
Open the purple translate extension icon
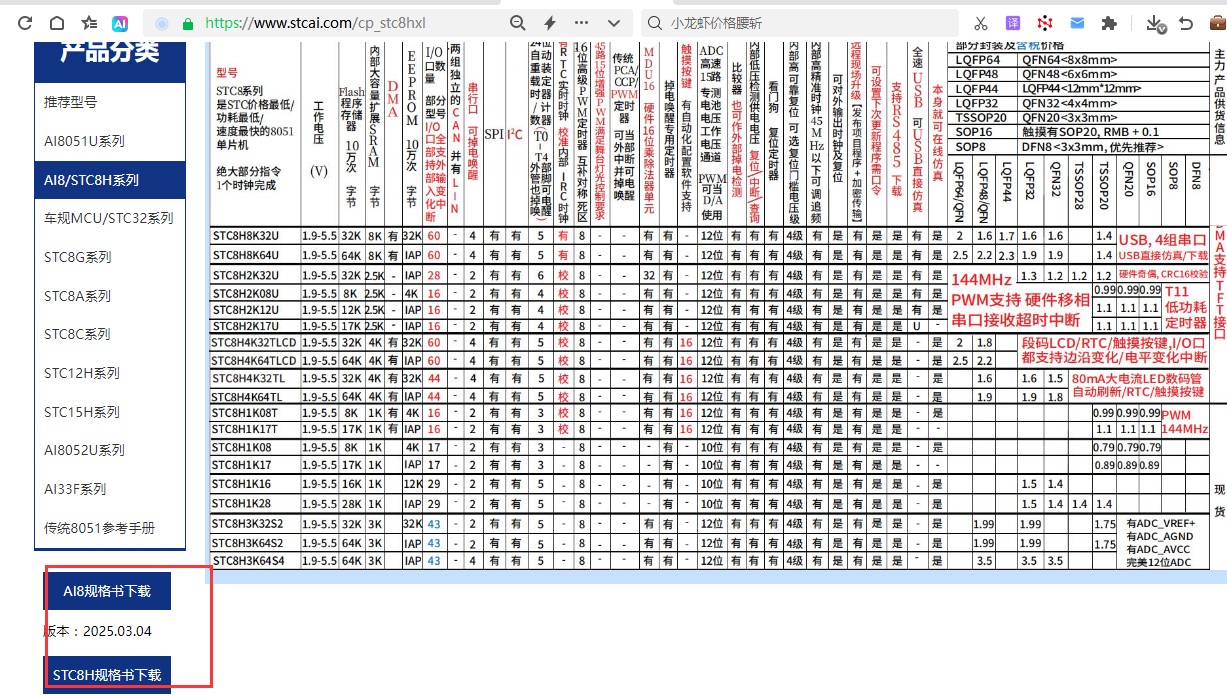tap(1013, 22)
